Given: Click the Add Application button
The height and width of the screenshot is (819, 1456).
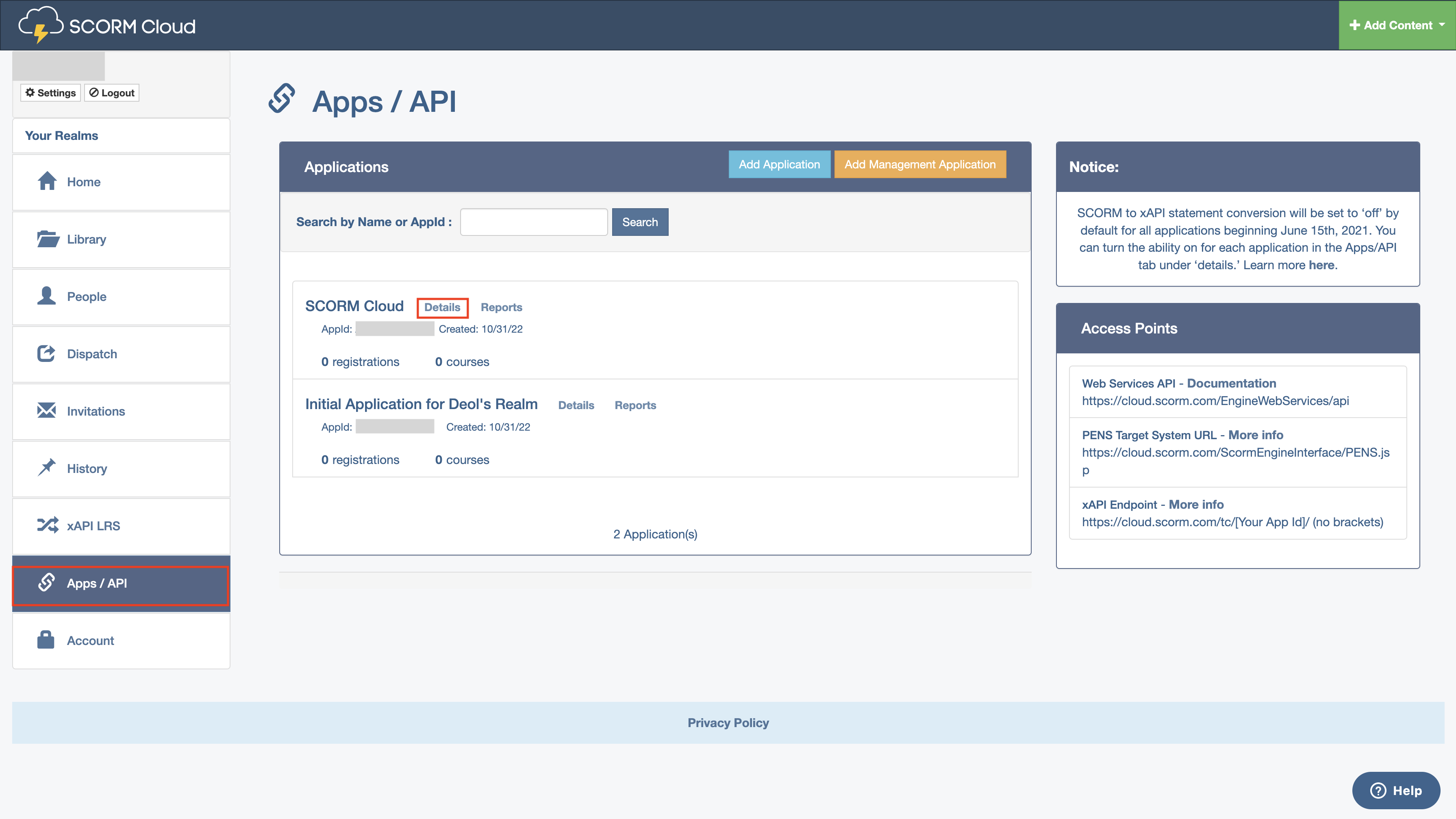Looking at the screenshot, I should point(780,164).
